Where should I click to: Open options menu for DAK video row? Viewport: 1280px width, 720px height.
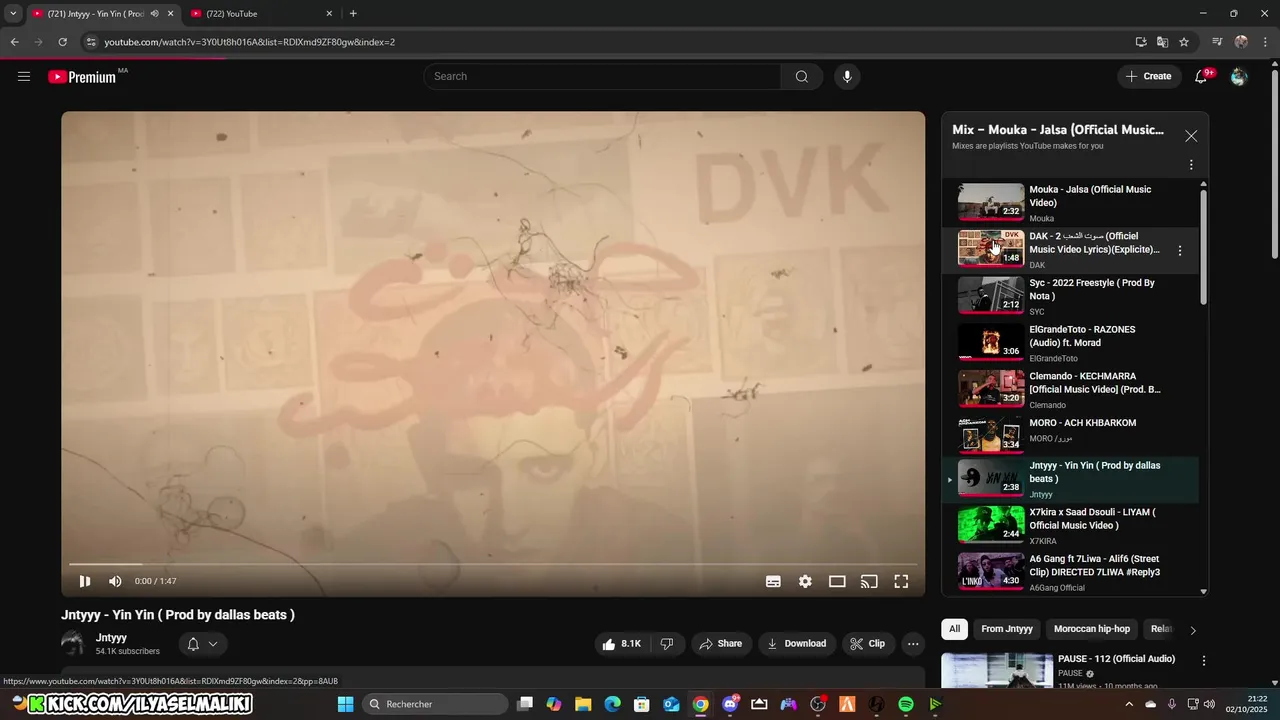1180,251
